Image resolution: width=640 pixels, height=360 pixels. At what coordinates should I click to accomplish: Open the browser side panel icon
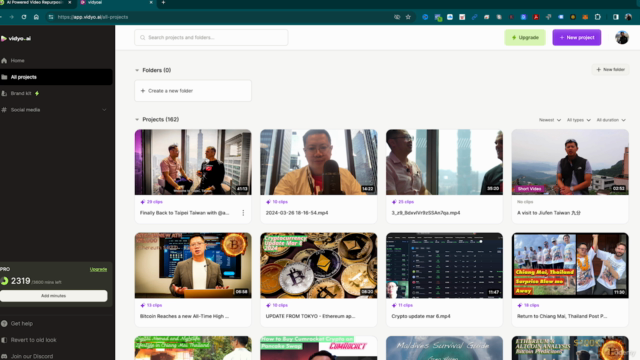(x=616, y=17)
